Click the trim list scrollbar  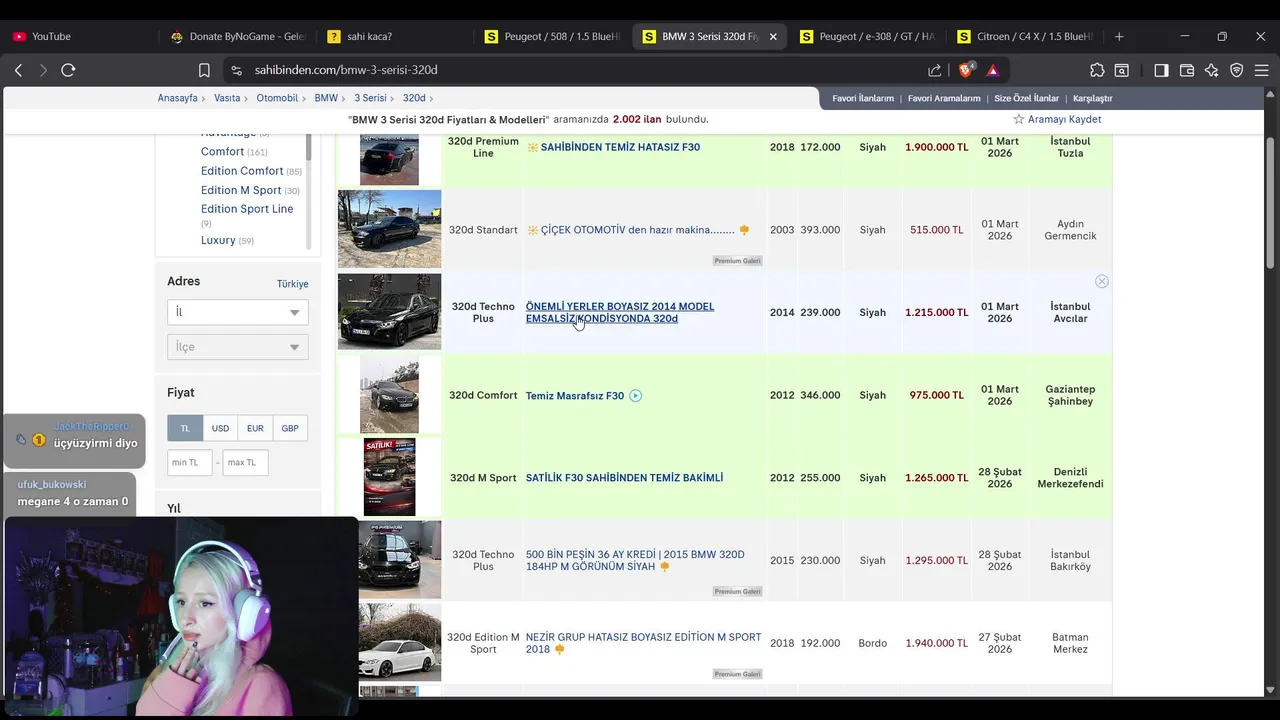309,146
